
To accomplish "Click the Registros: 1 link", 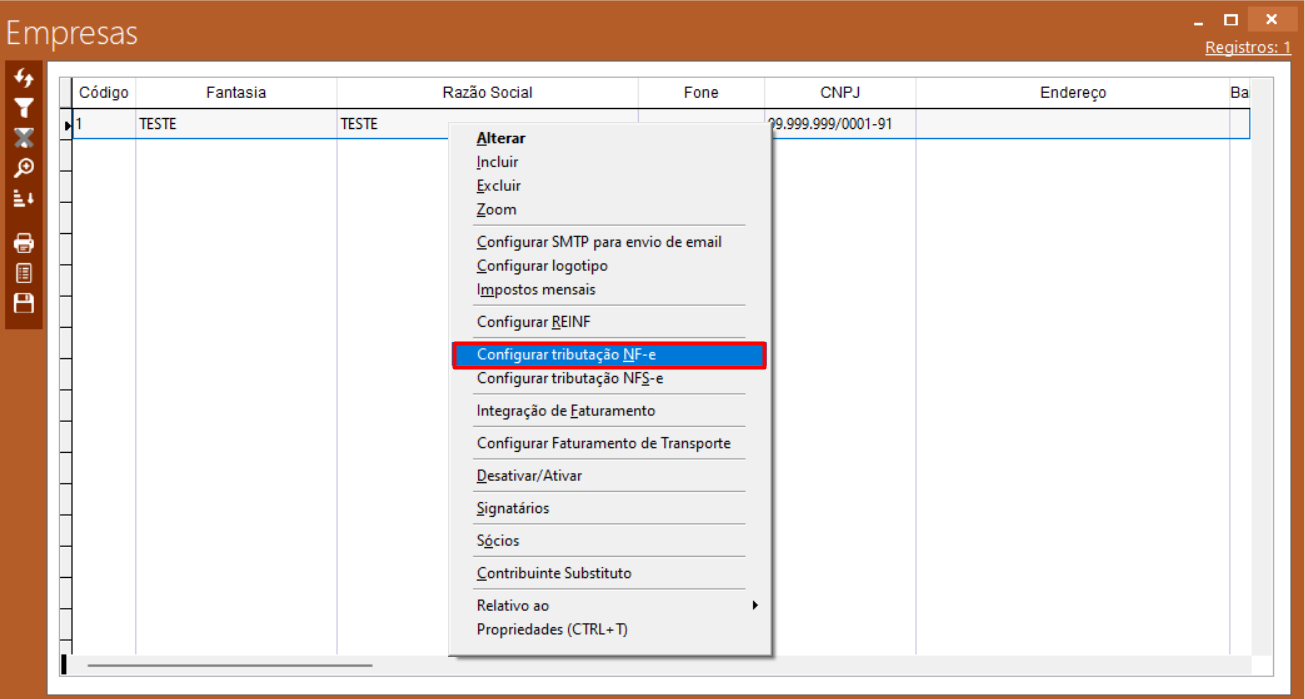I will click(1247, 47).
